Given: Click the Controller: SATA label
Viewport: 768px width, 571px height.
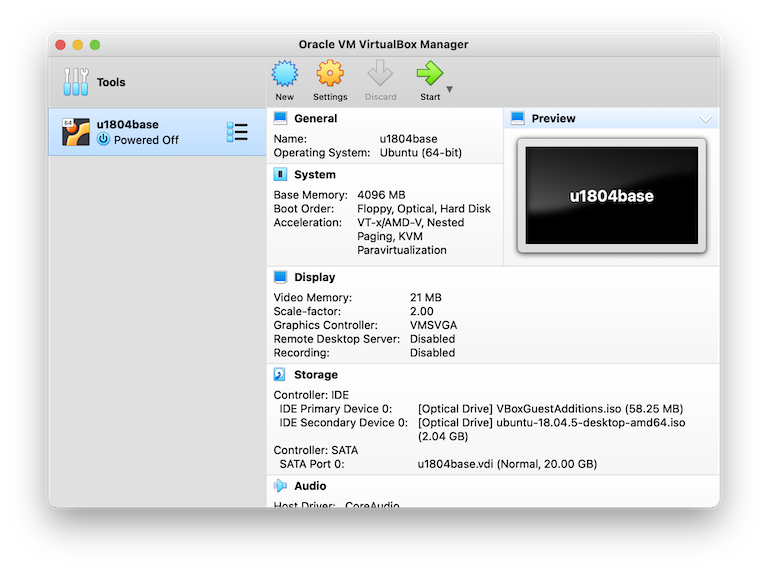Looking at the screenshot, I should pyautogui.click(x=316, y=450).
